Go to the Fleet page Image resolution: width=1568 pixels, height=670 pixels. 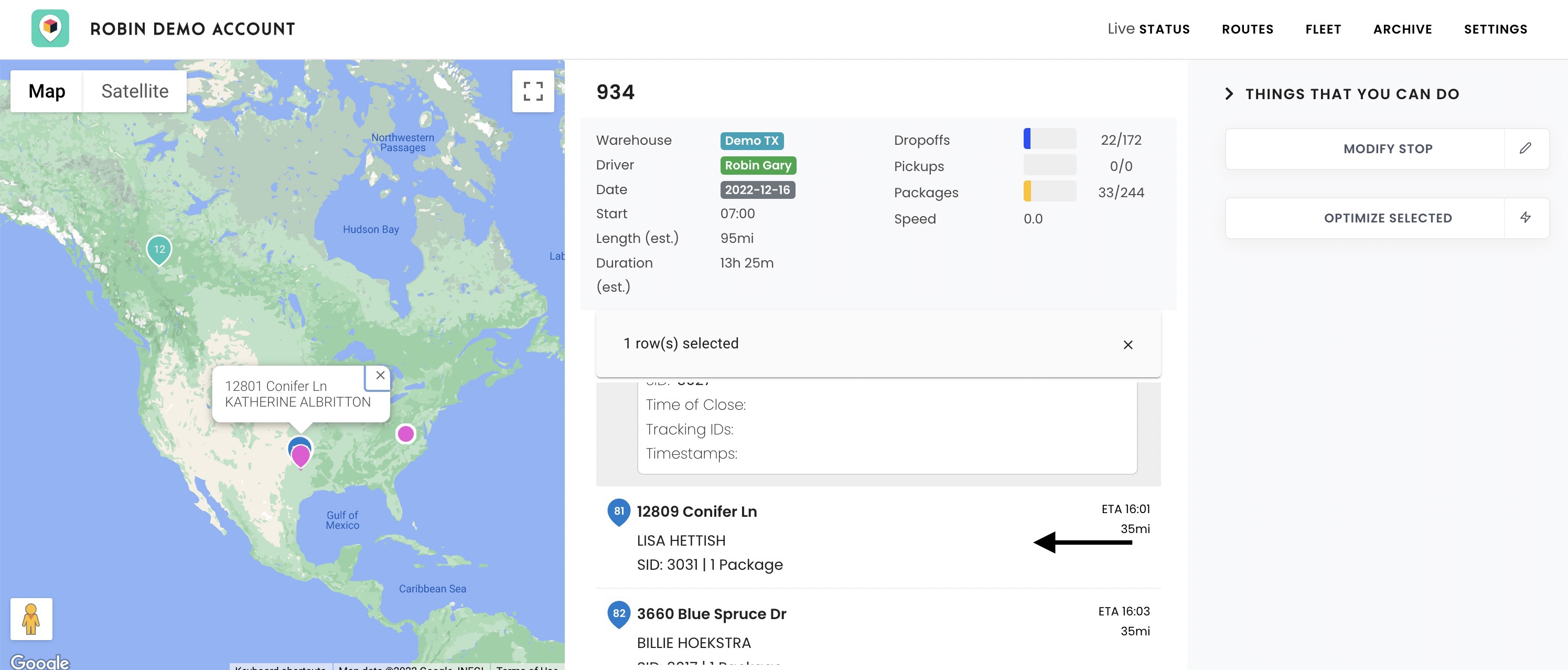(x=1323, y=29)
